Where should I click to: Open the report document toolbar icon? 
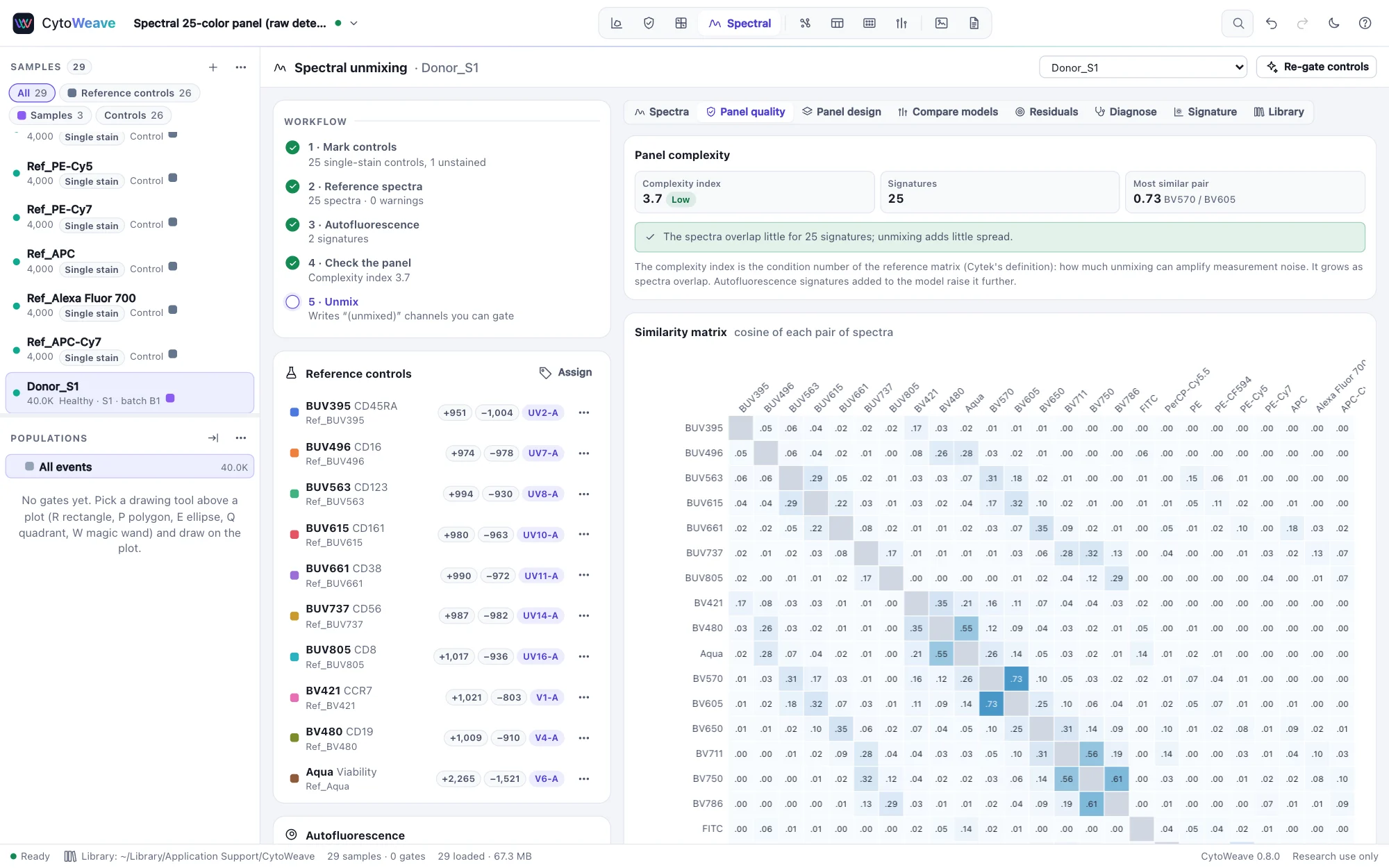974,23
